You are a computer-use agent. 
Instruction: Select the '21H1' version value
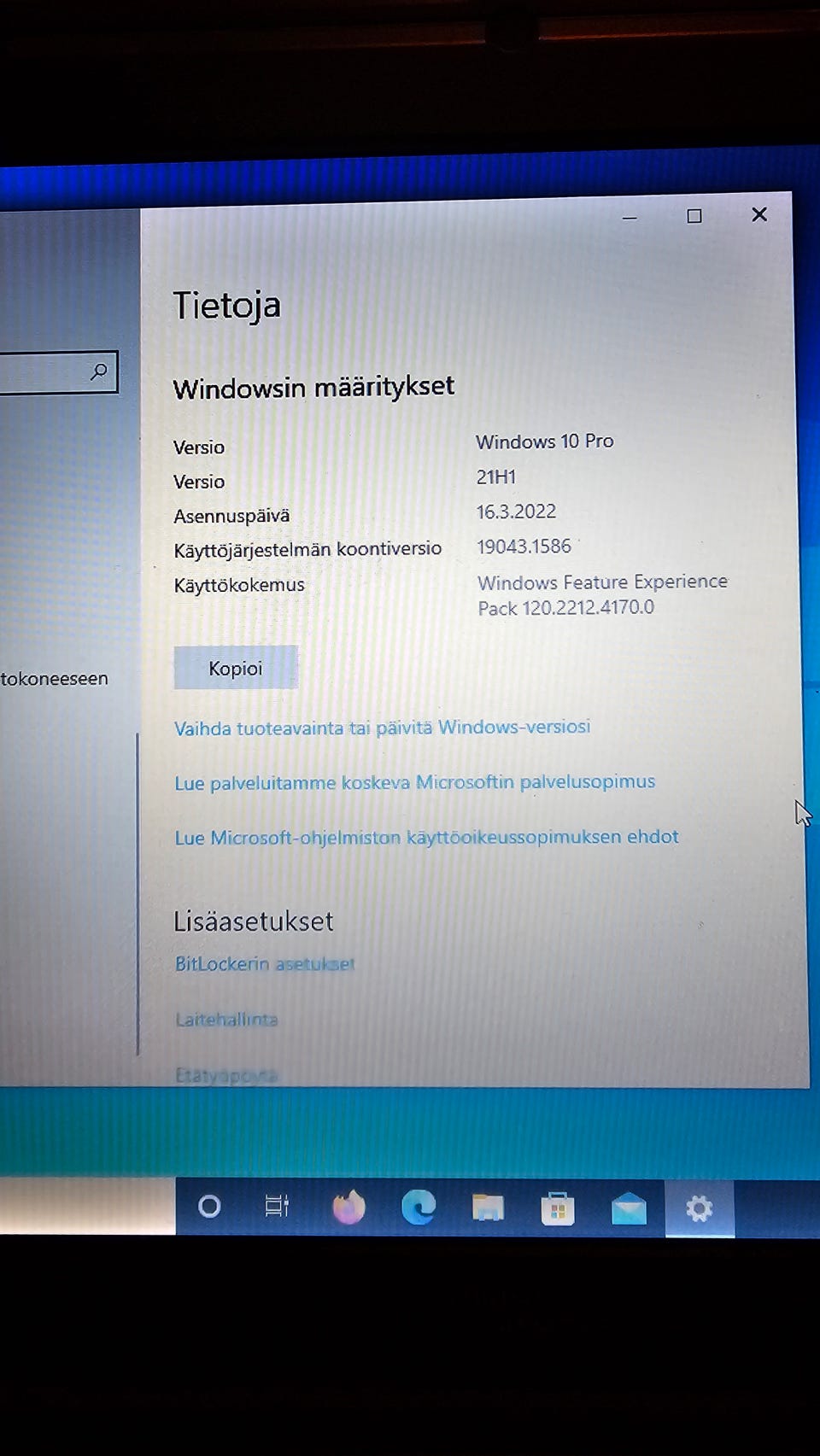[x=496, y=477]
